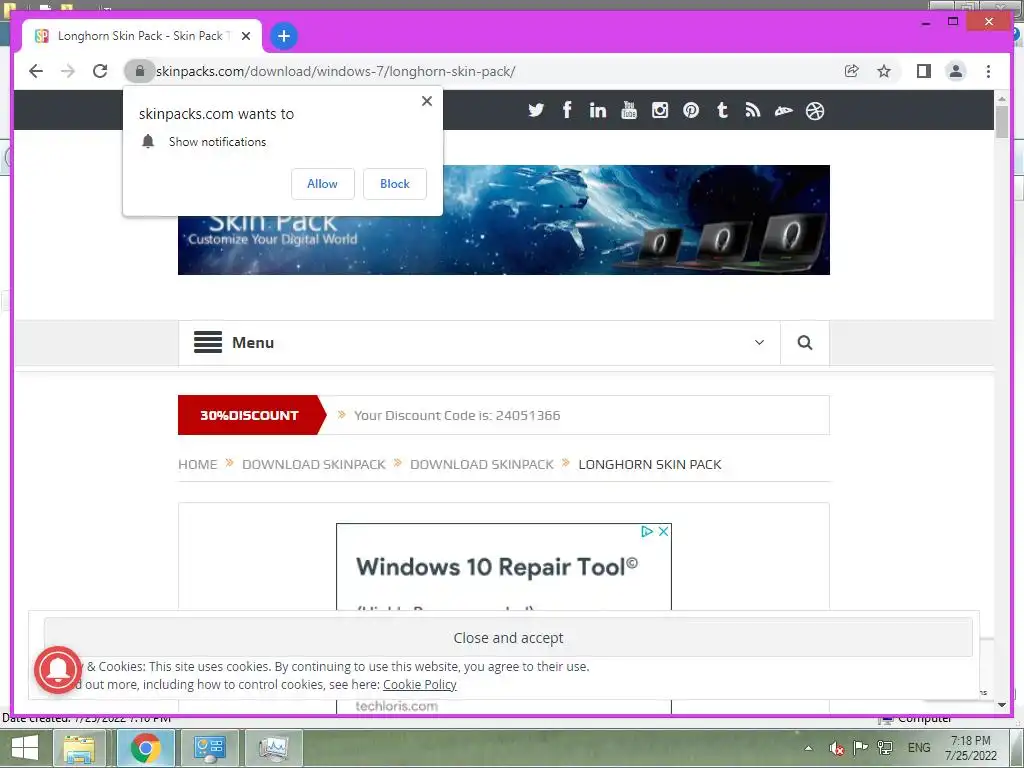Open the Instagram social link
The width and height of the screenshot is (1024, 768).
[660, 110]
